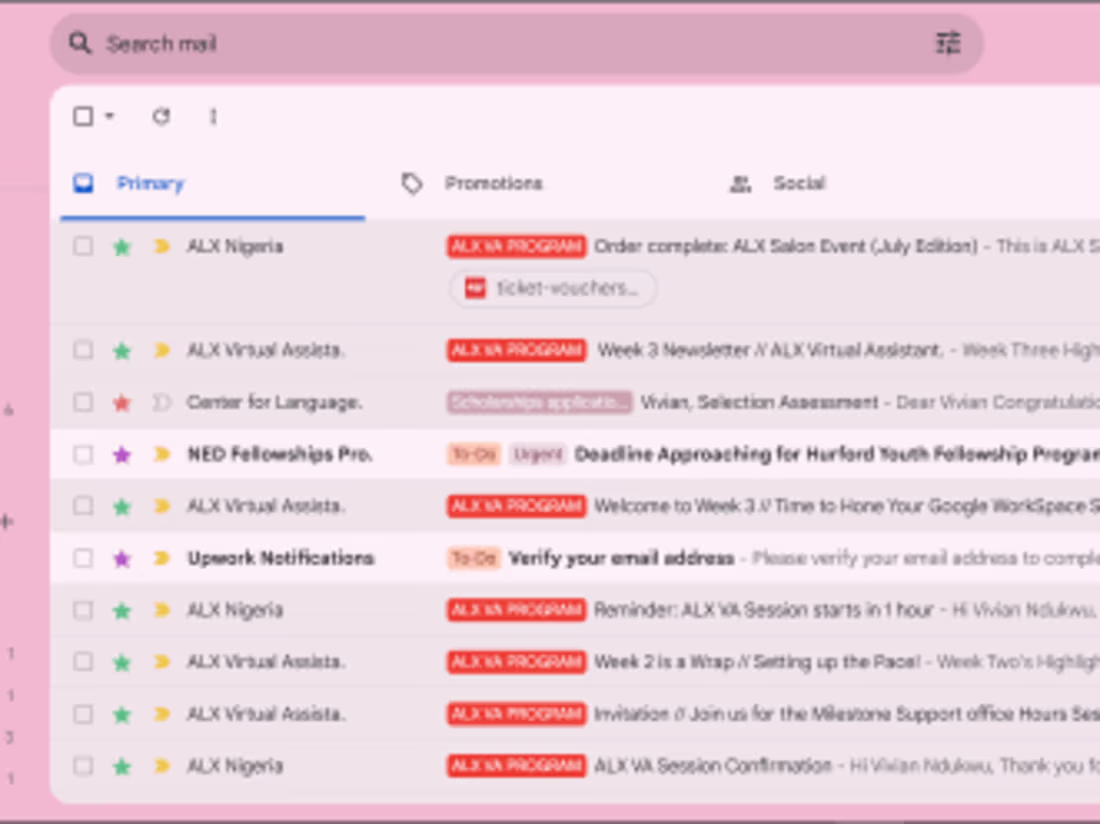Open the three-dot more options icon

(x=213, y=117)
